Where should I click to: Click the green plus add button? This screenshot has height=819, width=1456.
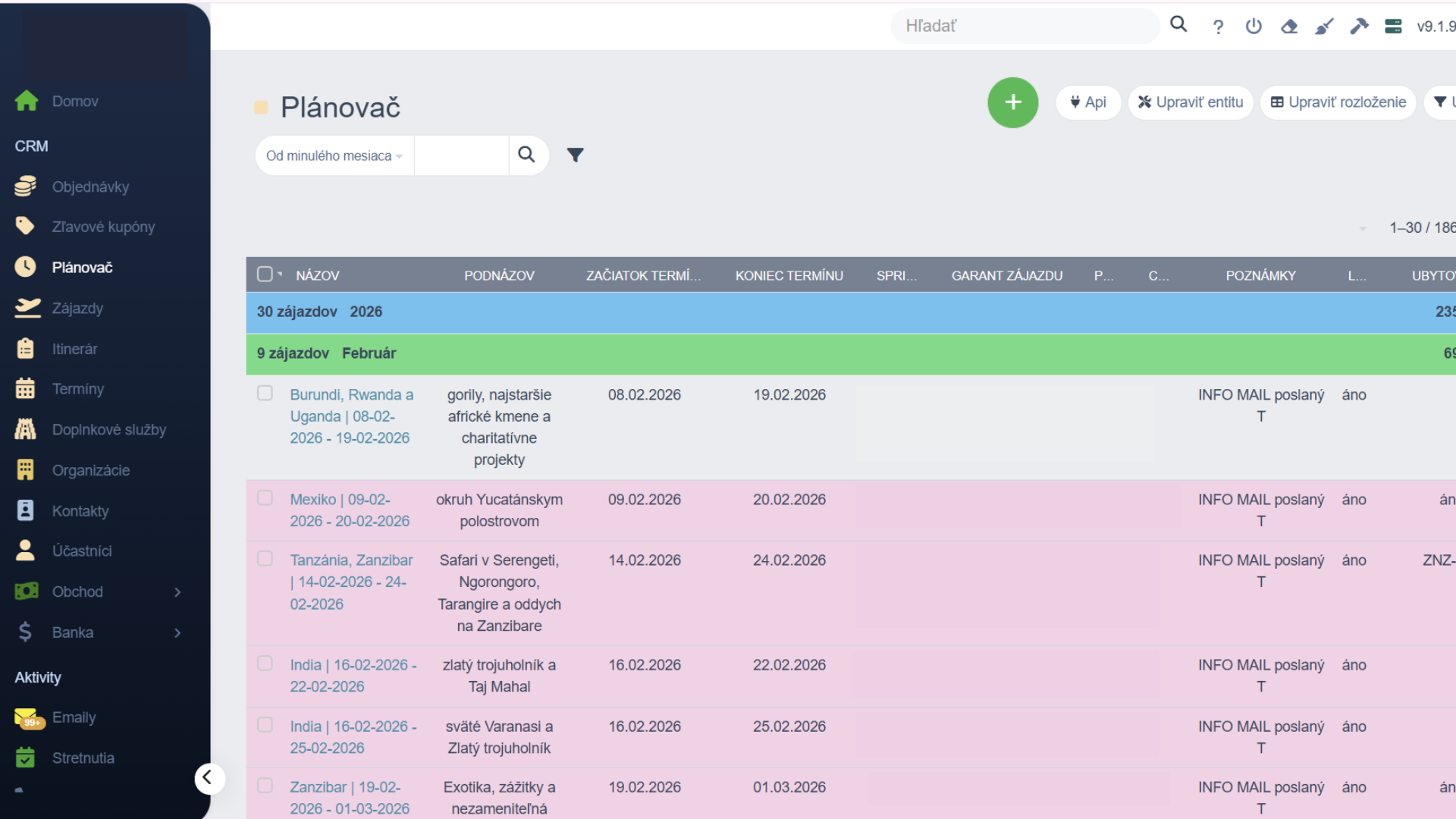pos(1012,102)
